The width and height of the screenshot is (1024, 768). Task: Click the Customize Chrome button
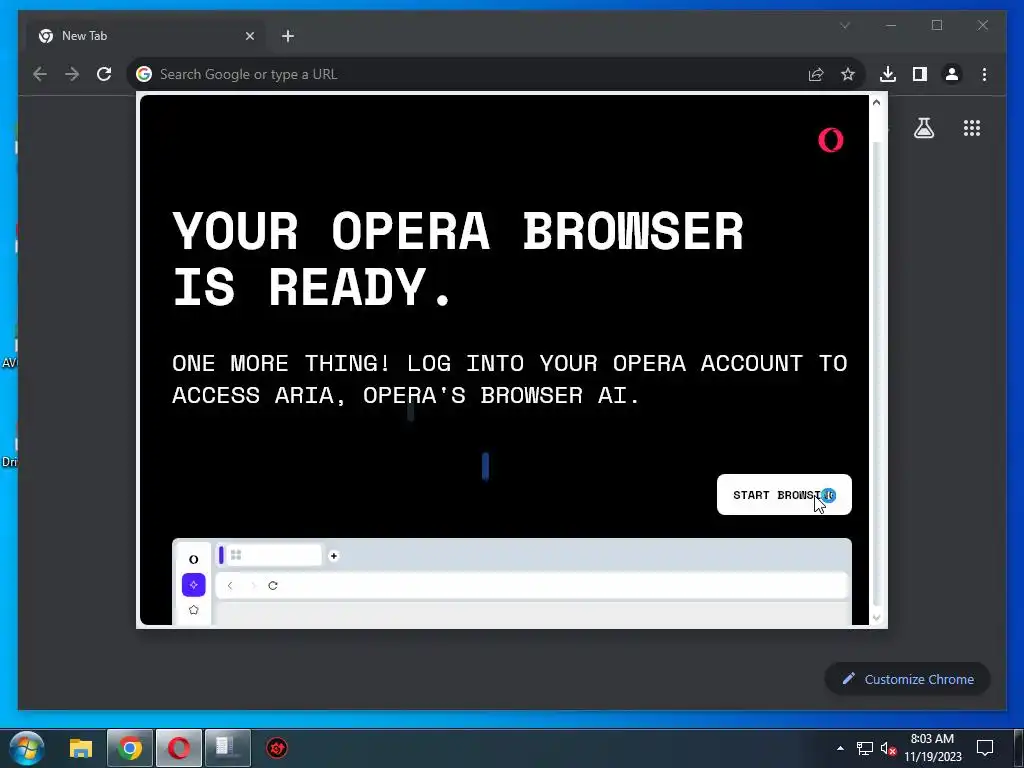pyautogui.click(x=908, y=679)
